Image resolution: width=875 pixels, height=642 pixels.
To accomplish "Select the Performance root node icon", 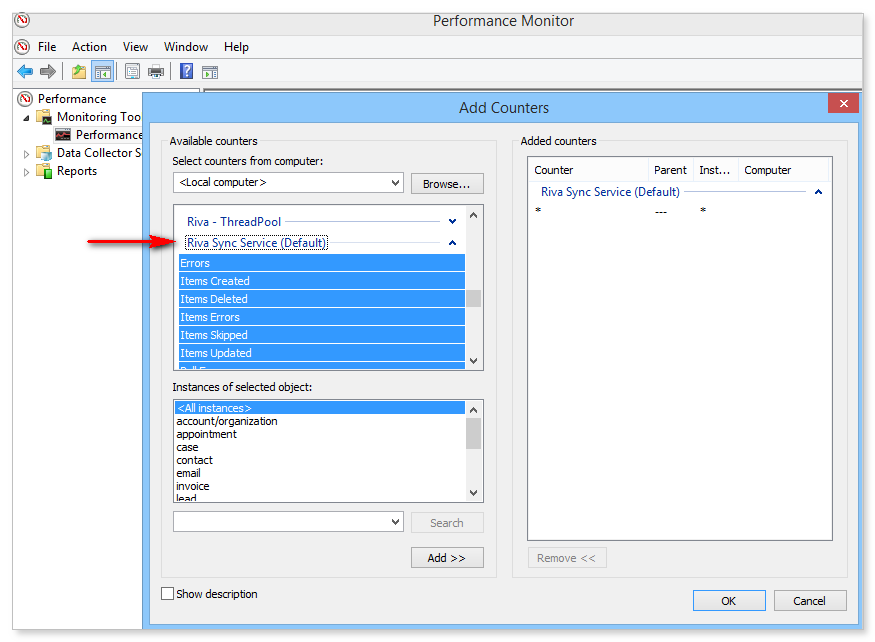I will click(x=25, y=99).
